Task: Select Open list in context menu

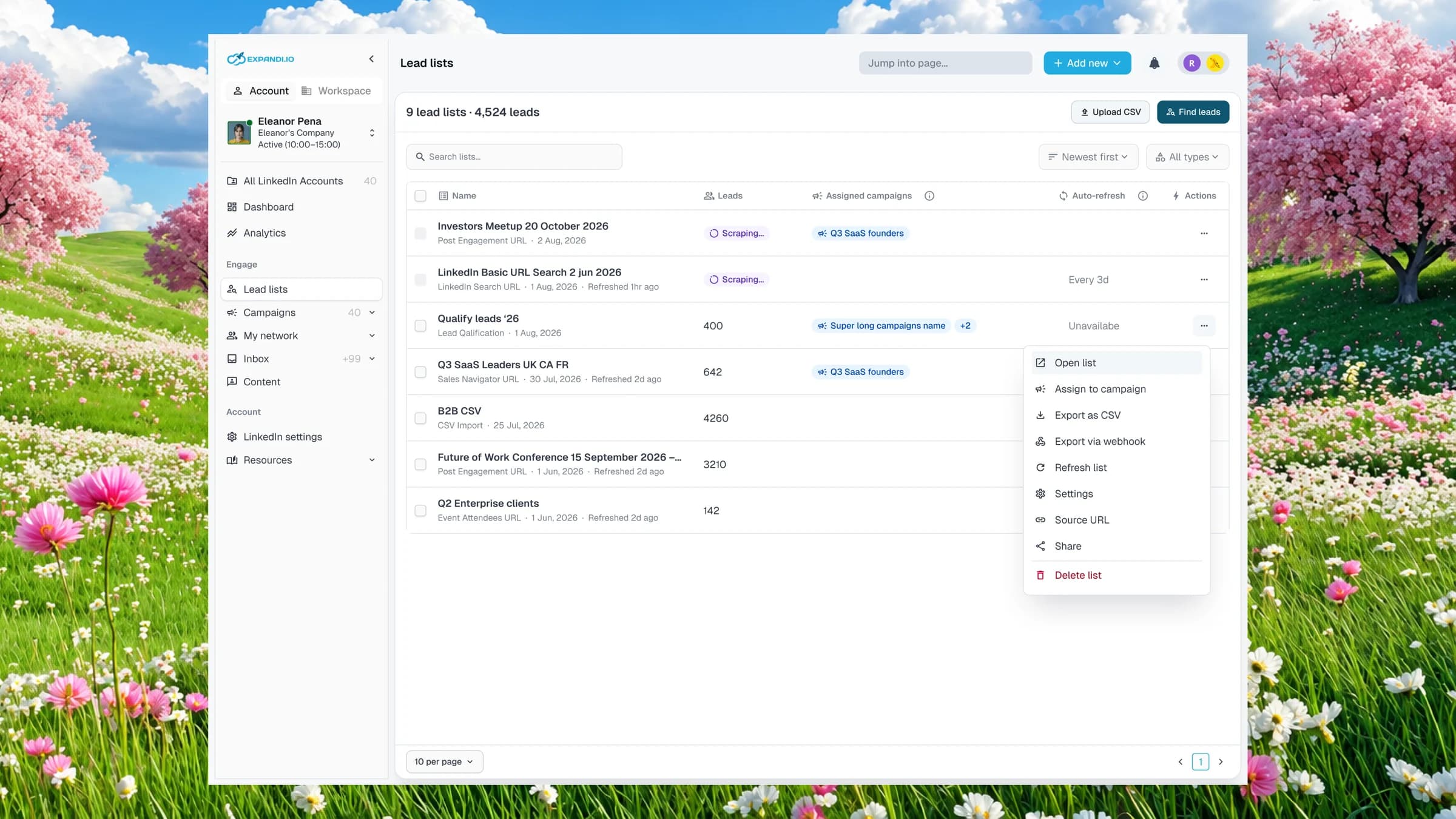Action: point(1116,363)
